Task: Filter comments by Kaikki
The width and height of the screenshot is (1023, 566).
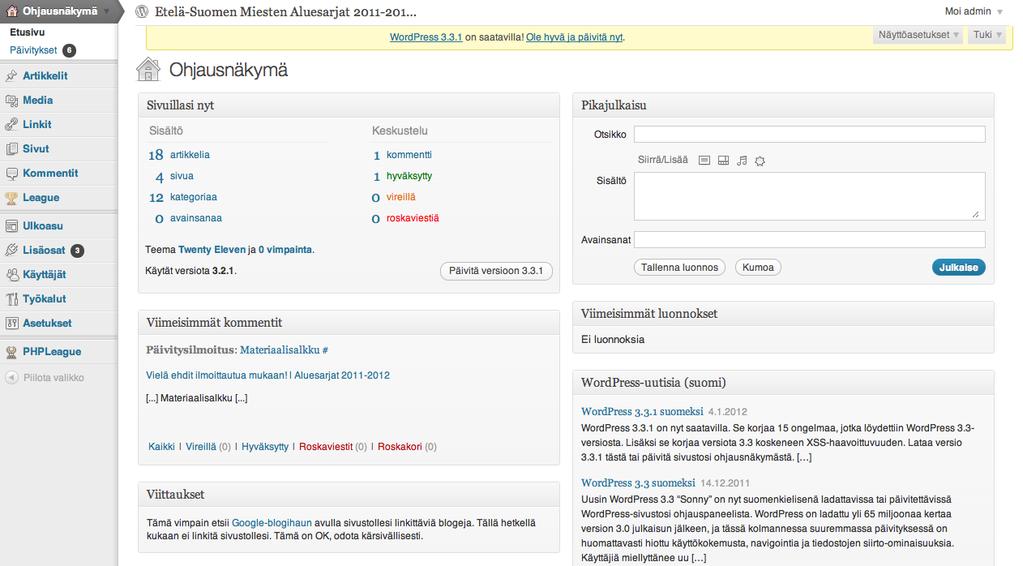Action: coord(161,447)
